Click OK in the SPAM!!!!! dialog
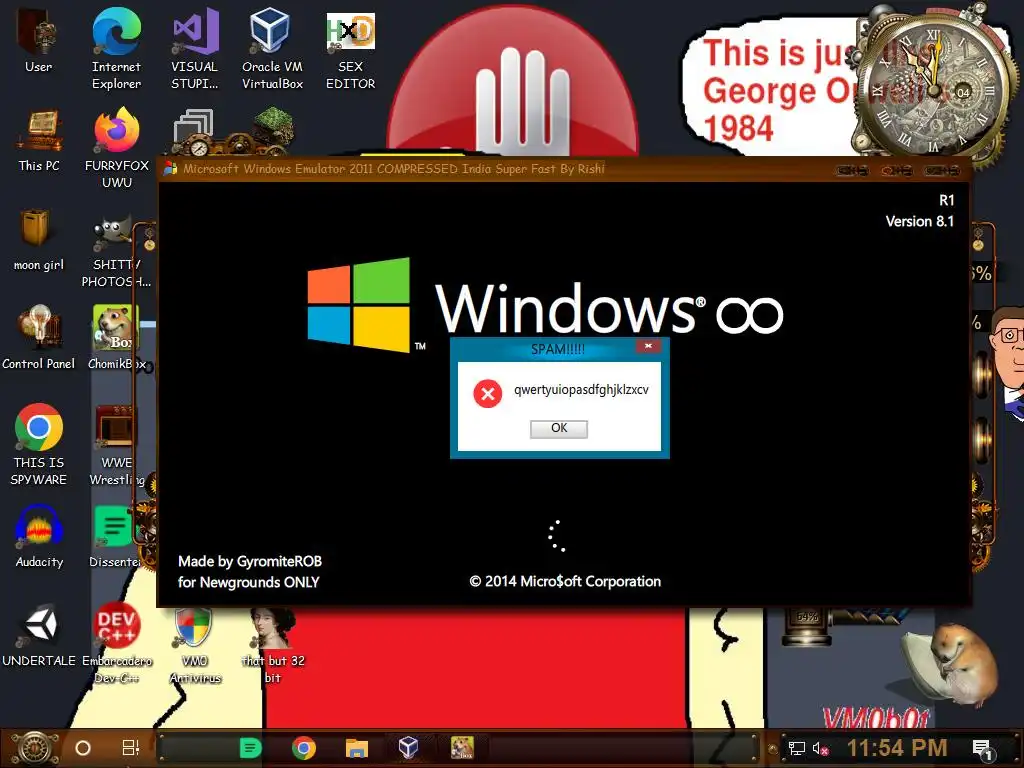The height and width of the screenshot is (768, 1024). pos(559,428)
